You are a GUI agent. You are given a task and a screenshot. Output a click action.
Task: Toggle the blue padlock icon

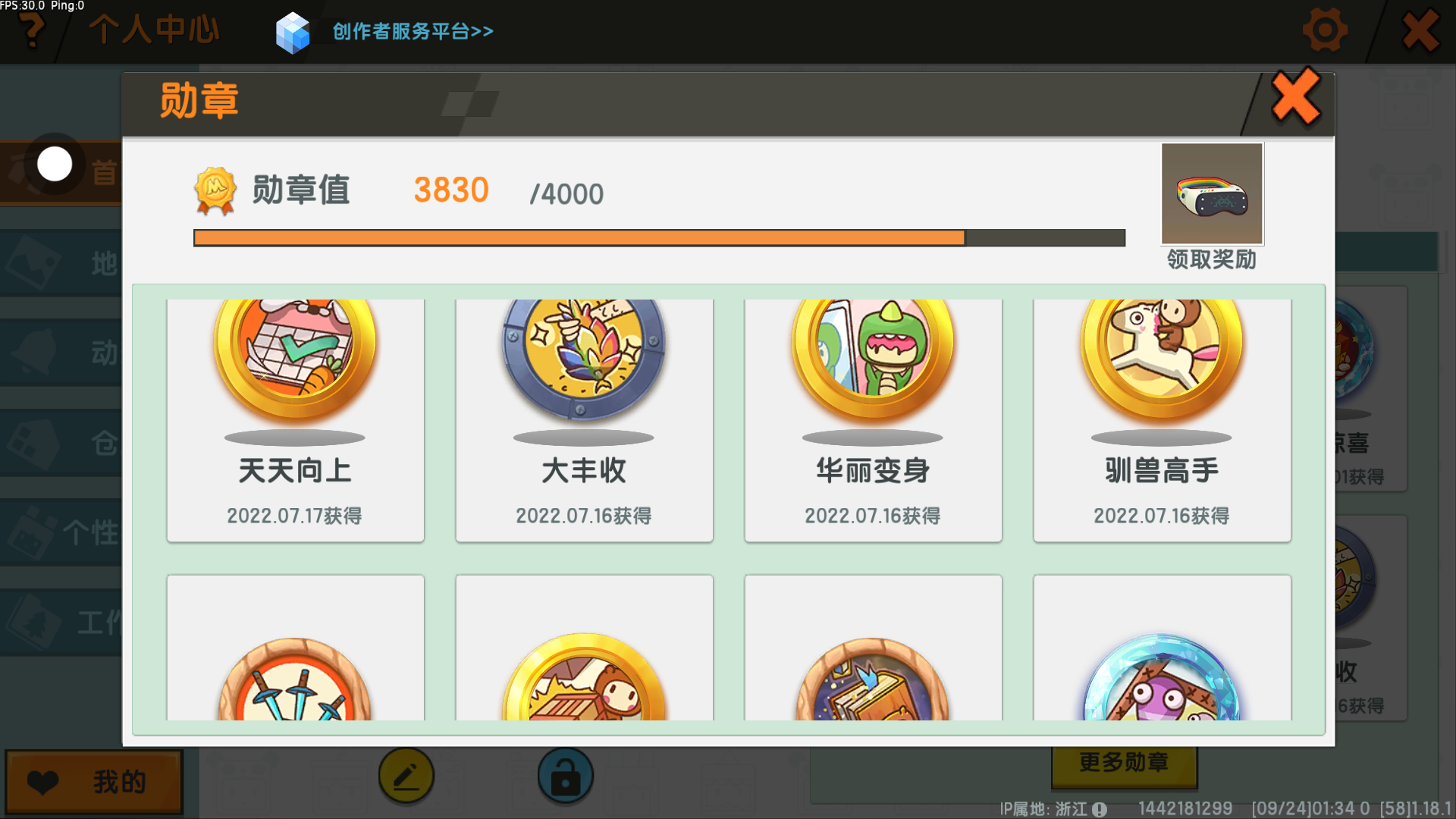coord(566,776)
